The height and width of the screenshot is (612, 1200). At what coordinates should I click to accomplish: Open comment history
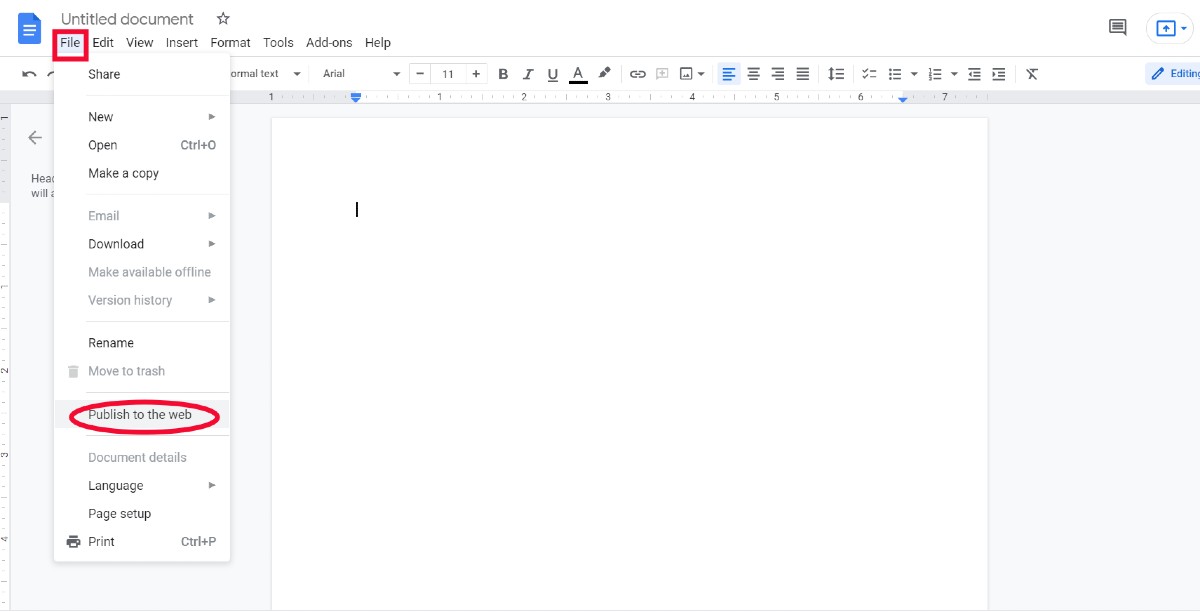1117,28
